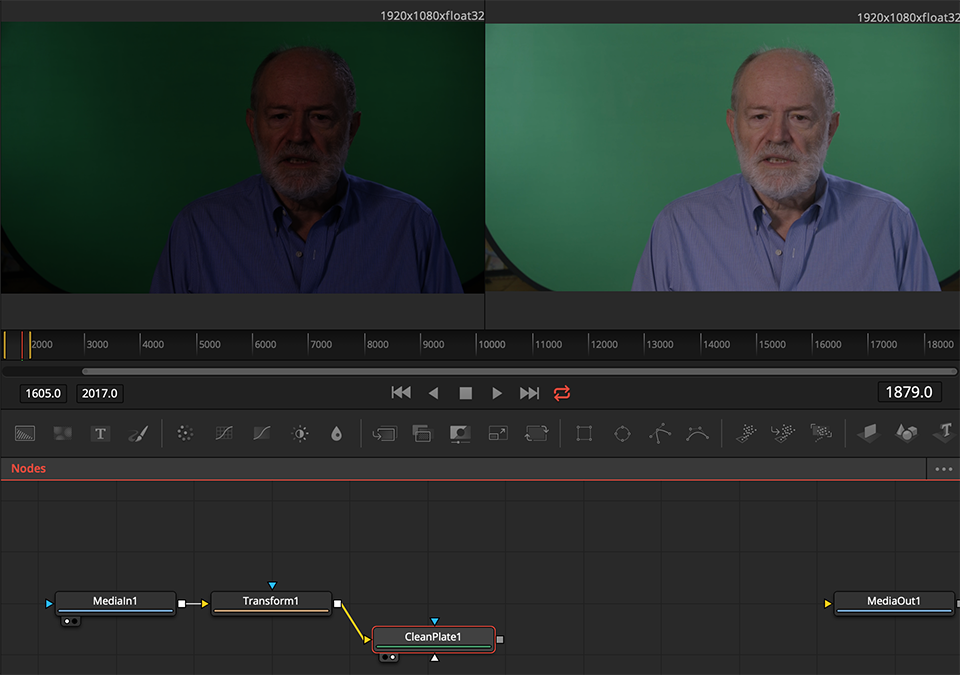Add a Shape 3D node

click(x=906, y=434)
